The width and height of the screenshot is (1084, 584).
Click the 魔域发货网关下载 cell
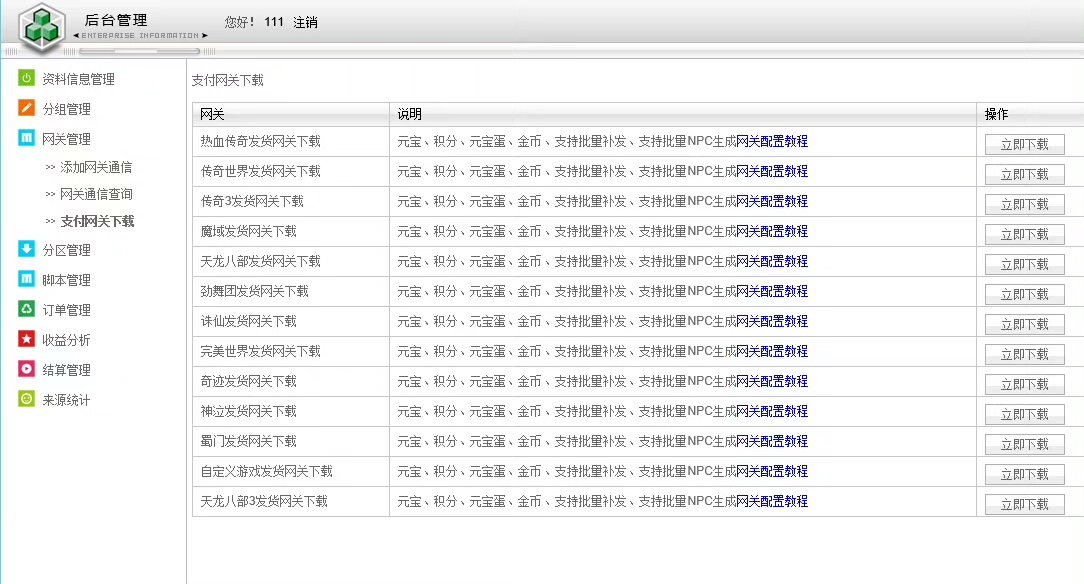click(291, 232)
